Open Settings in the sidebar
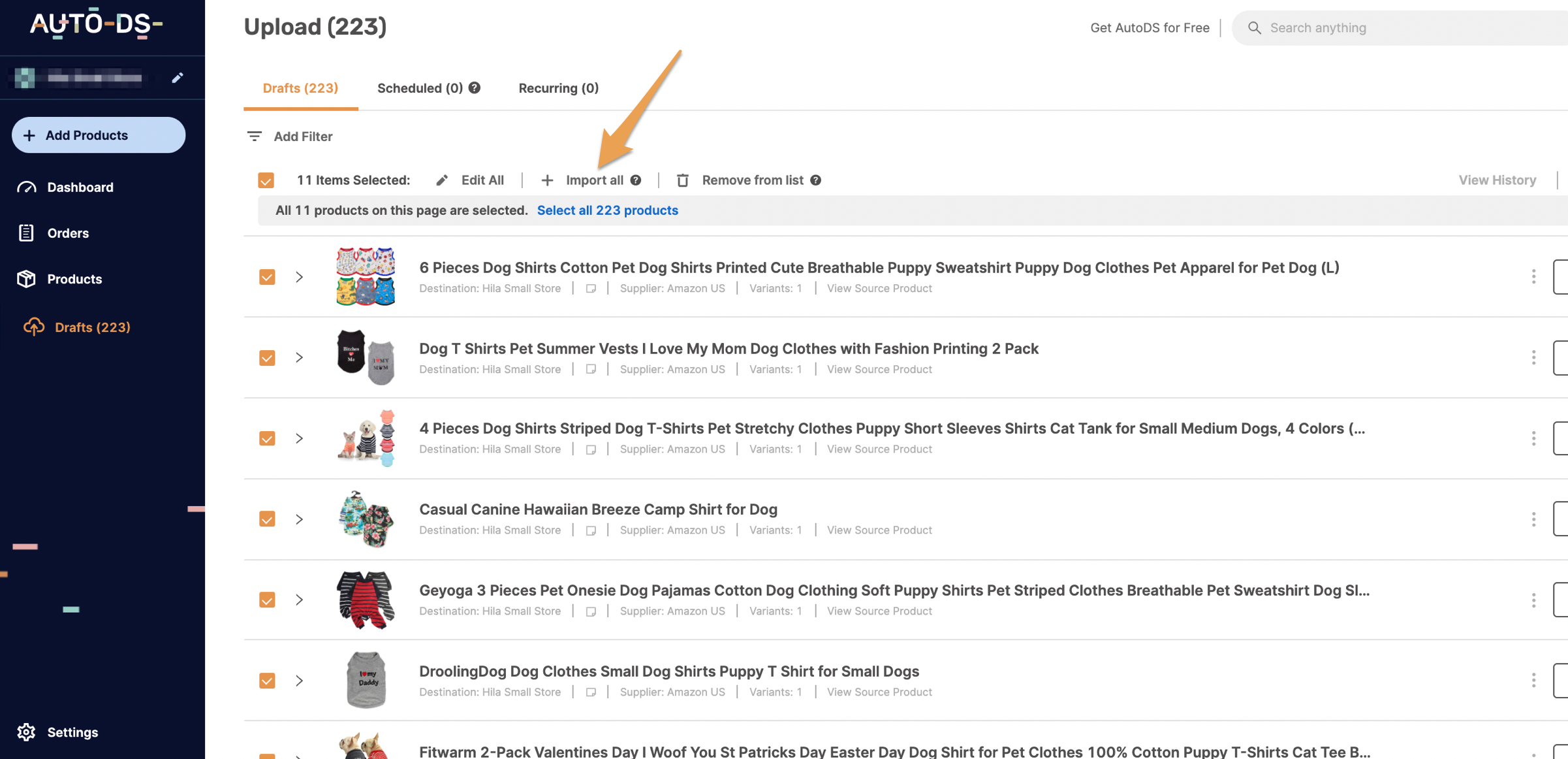The image size is (1568, 759). (72, 732)
